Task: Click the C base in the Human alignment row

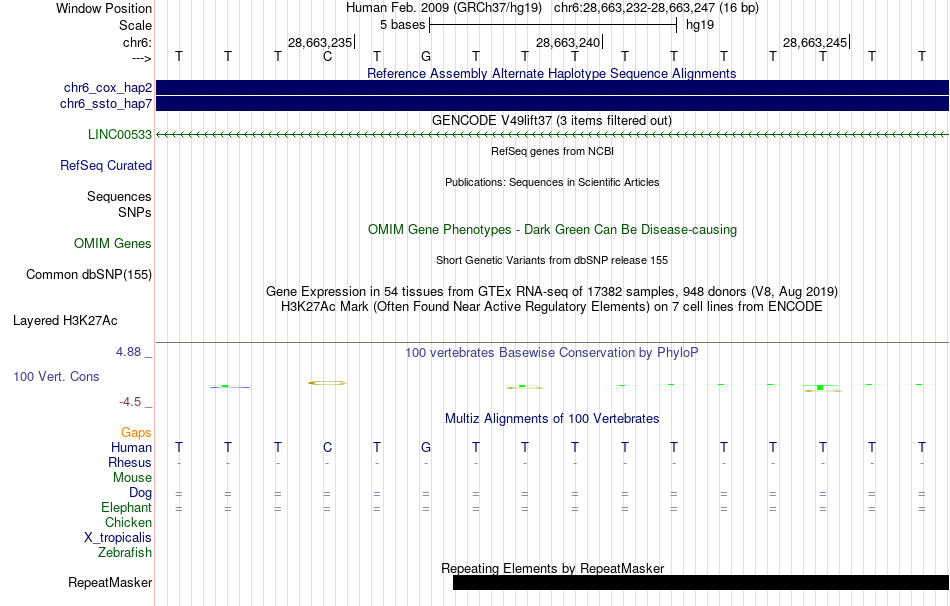Action: tap(327, 447)
